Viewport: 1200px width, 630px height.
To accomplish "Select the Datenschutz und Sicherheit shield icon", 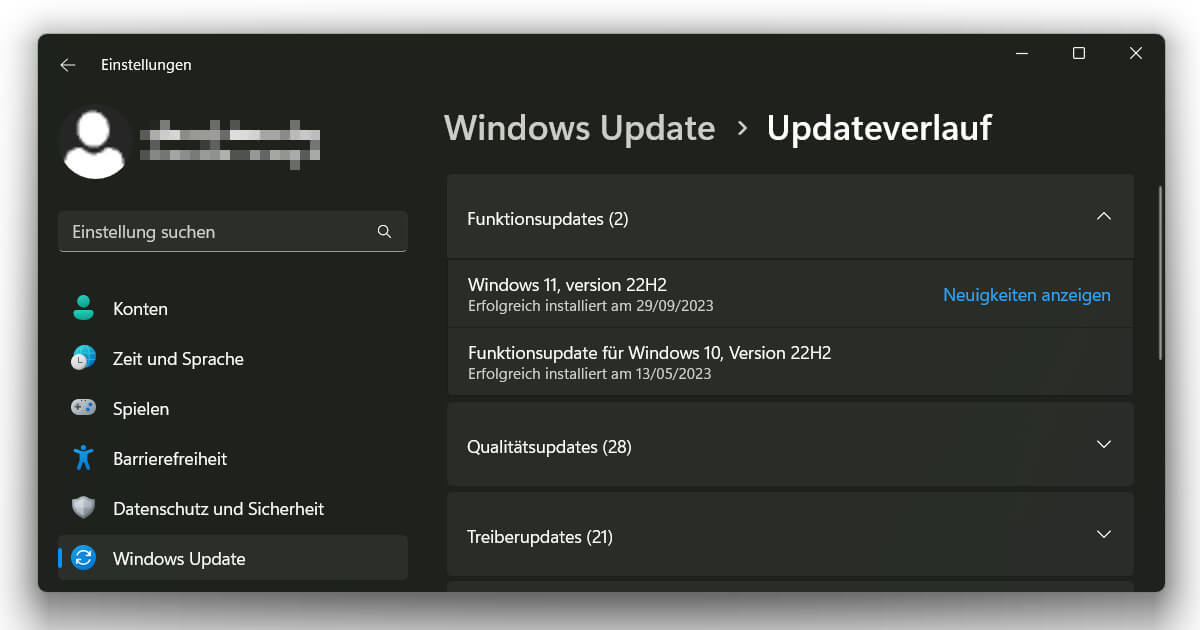I will (x=83, y=508).
